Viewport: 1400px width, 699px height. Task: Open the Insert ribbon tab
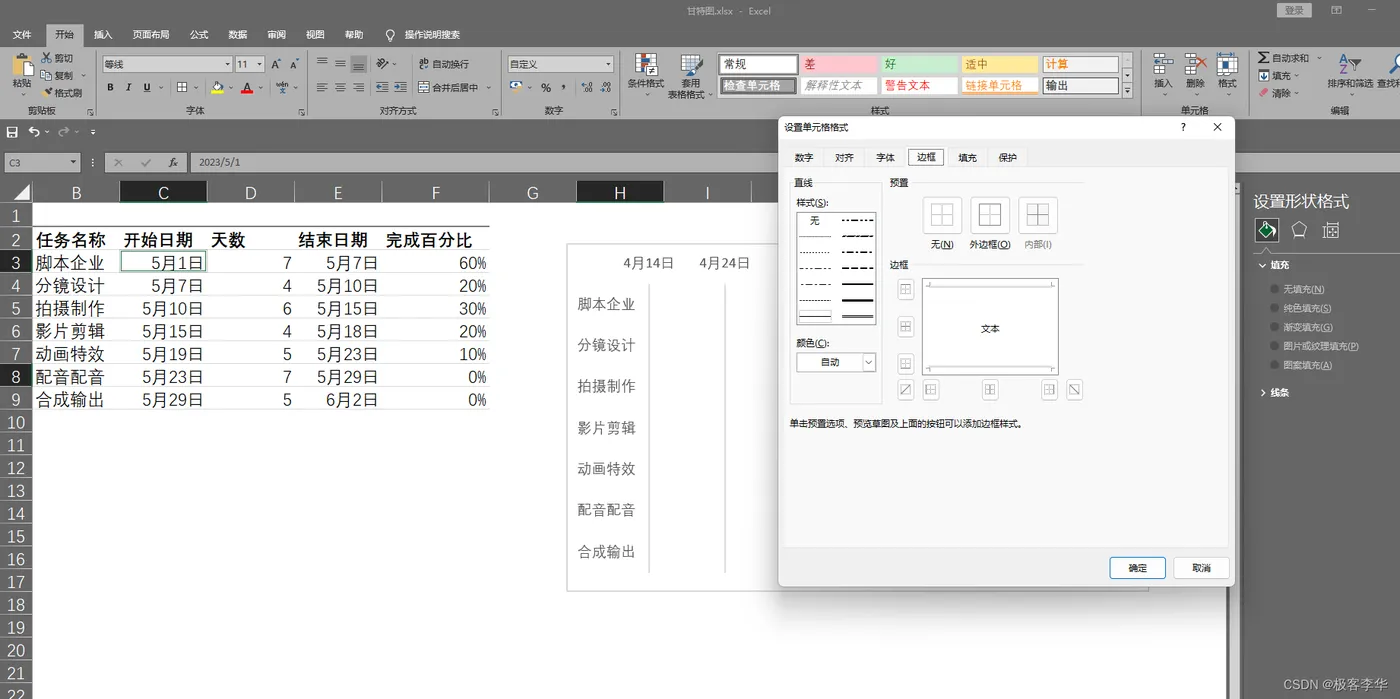(103, 35)
